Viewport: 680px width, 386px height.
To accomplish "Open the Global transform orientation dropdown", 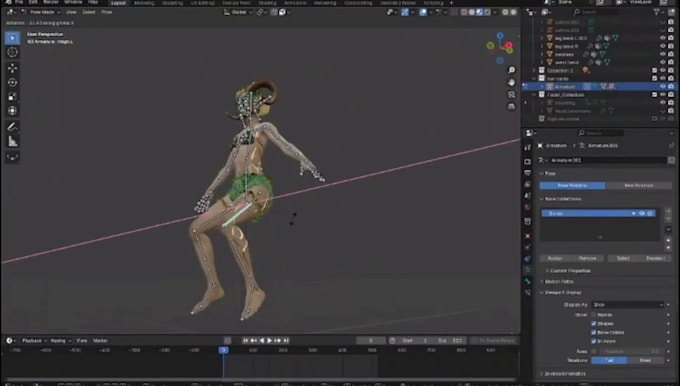I will point(238,12).
